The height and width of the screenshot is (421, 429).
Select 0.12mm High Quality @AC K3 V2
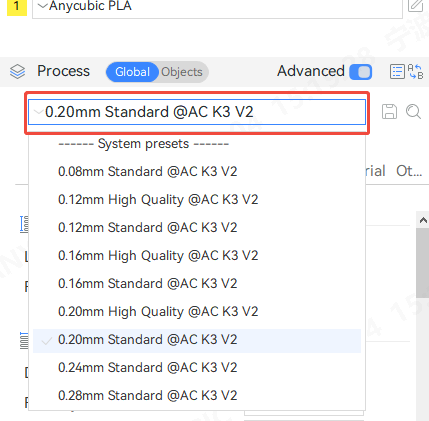197,200
